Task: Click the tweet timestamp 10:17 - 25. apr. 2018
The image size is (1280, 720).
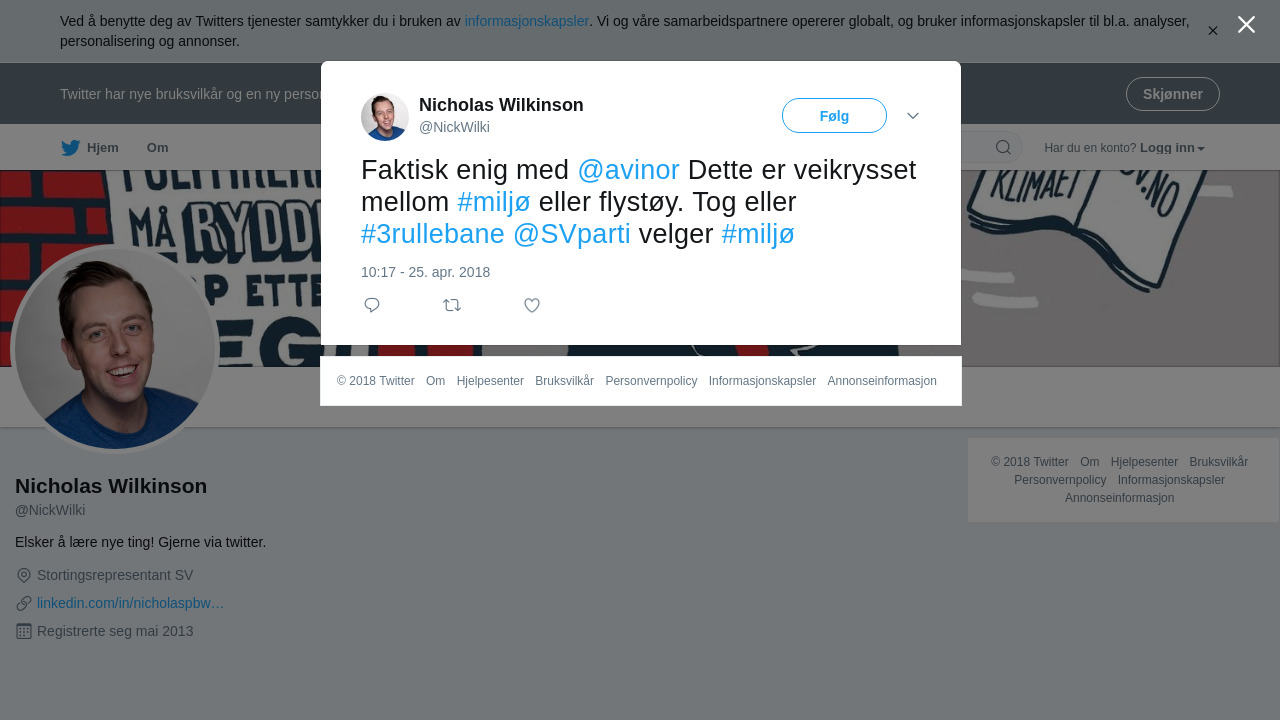Action: pos(425,272)
